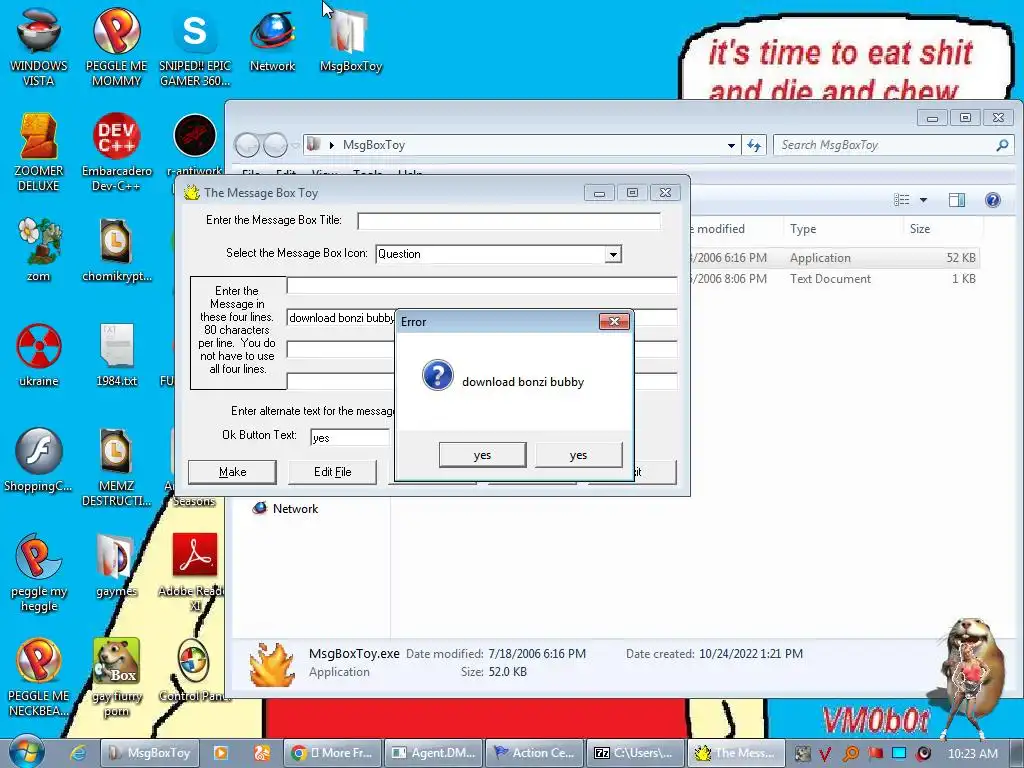Open the r-antiwork desktop icon
Screen dimensions: 1024x768
(x=195, y=144)
